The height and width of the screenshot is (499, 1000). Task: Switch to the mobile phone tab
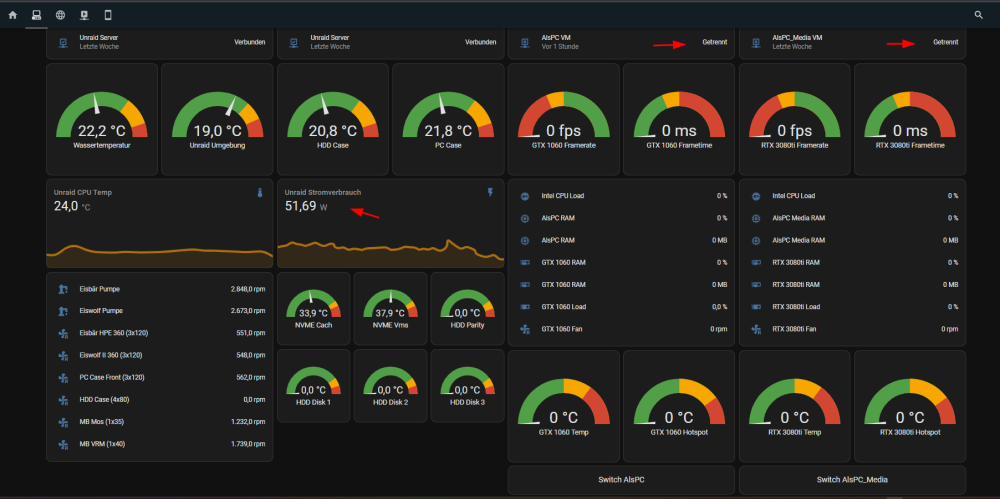click(108, 15)
